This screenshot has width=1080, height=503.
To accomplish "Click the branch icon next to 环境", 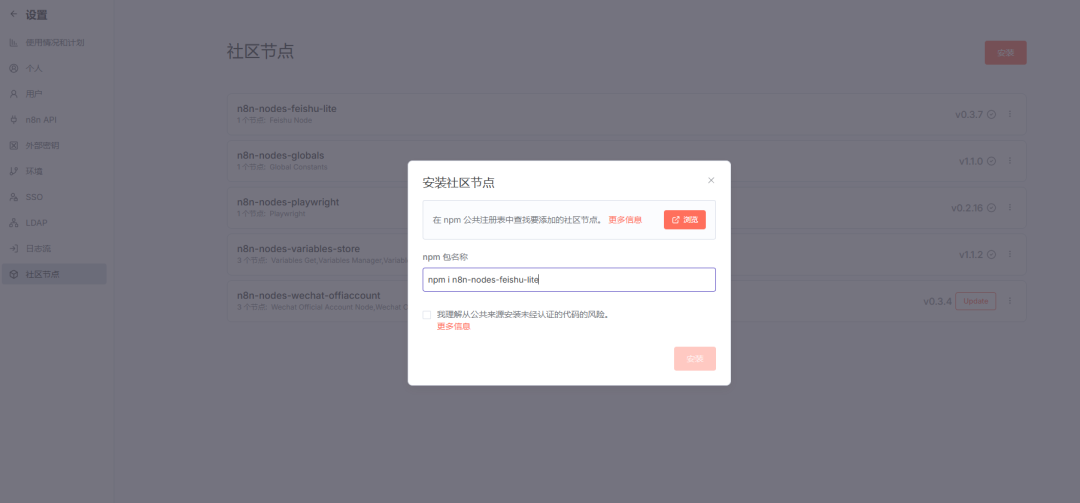I will (14, 171).
